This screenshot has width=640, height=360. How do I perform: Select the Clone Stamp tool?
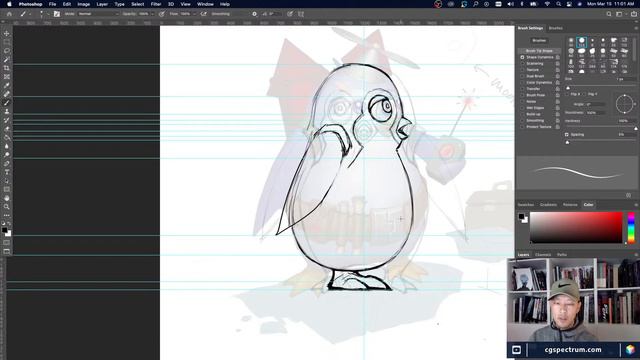[7, 111]
